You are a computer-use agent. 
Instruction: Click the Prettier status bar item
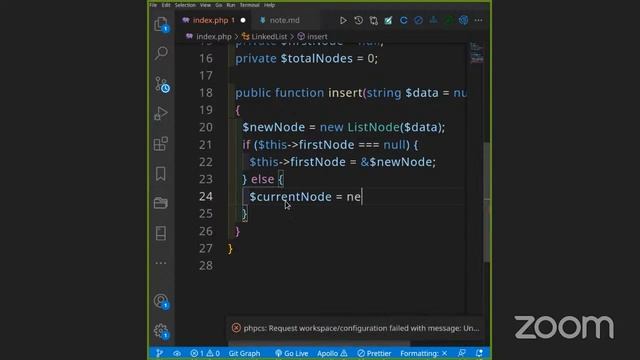pos(374,353)
